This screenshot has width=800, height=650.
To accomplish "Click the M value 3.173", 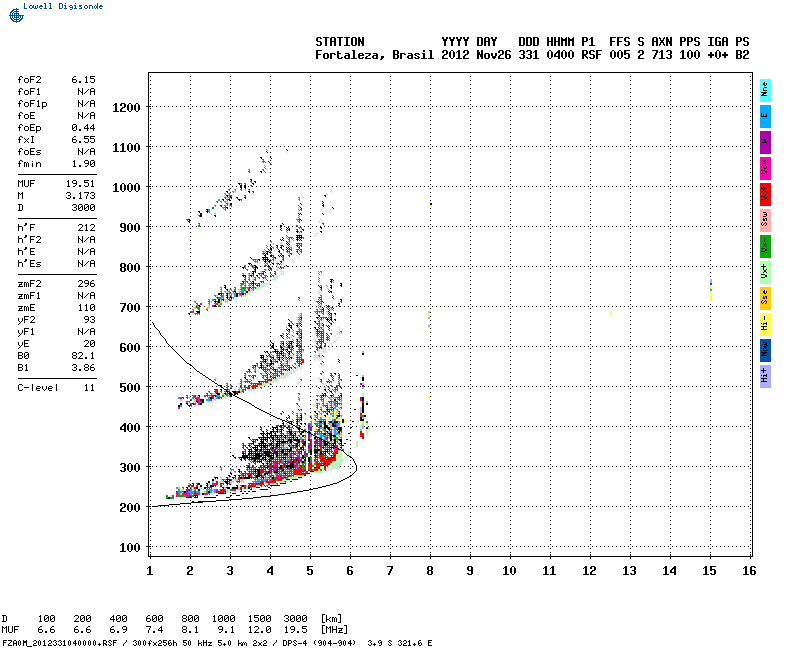I will point(80,196).
